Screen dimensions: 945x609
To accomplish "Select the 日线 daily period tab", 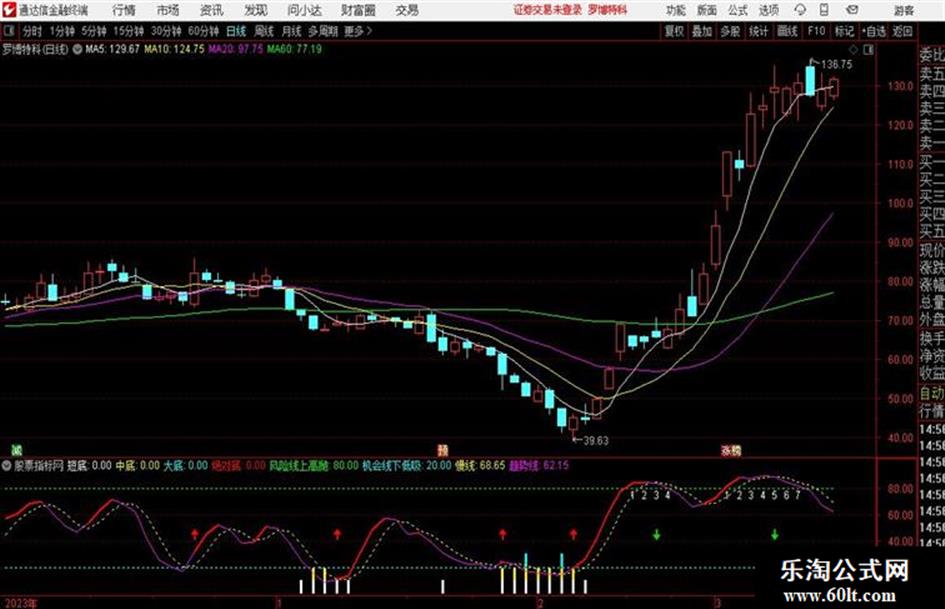I will click(x=236, y=31).
